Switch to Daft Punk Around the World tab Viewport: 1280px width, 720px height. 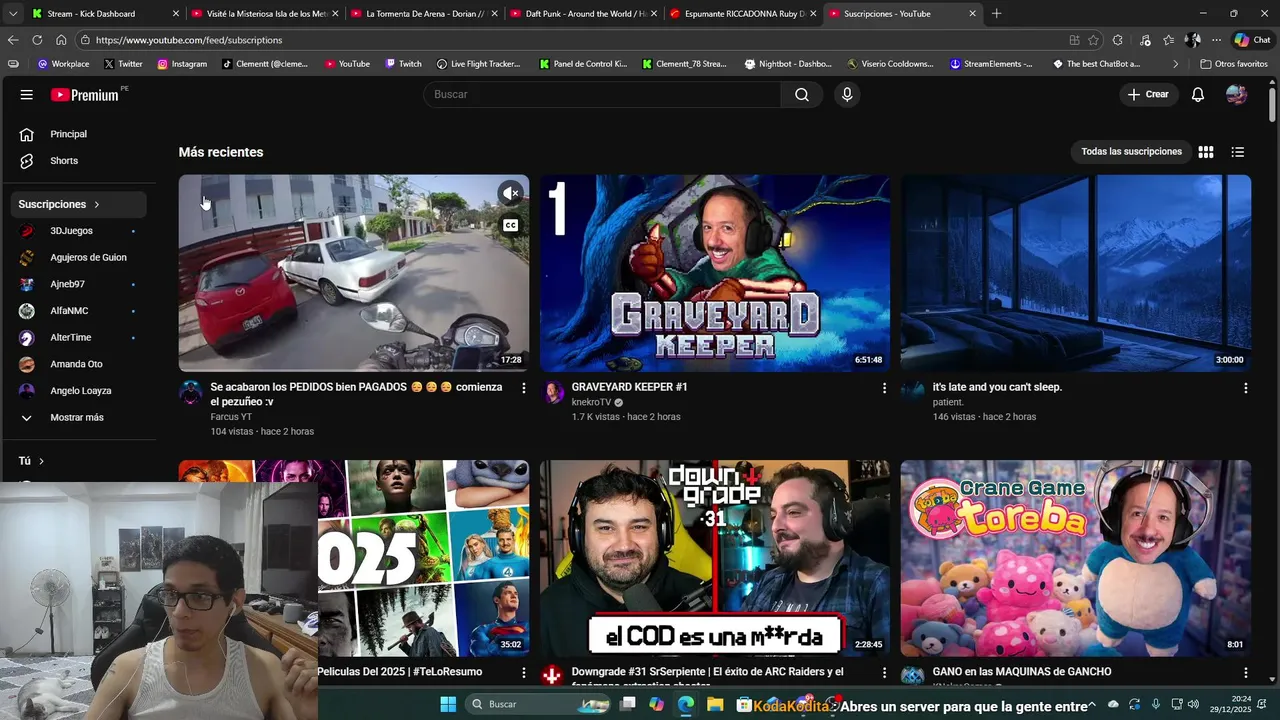coord(585,14)
